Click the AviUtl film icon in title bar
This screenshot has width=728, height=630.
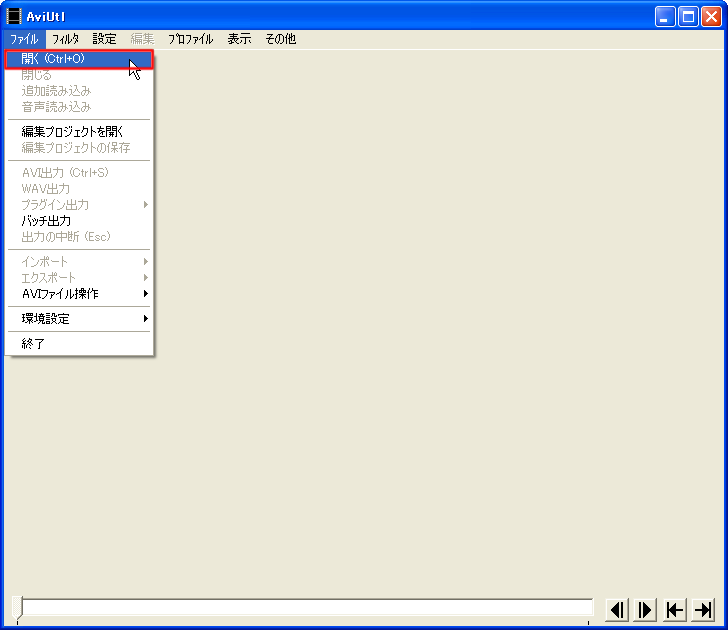point(14,16)
